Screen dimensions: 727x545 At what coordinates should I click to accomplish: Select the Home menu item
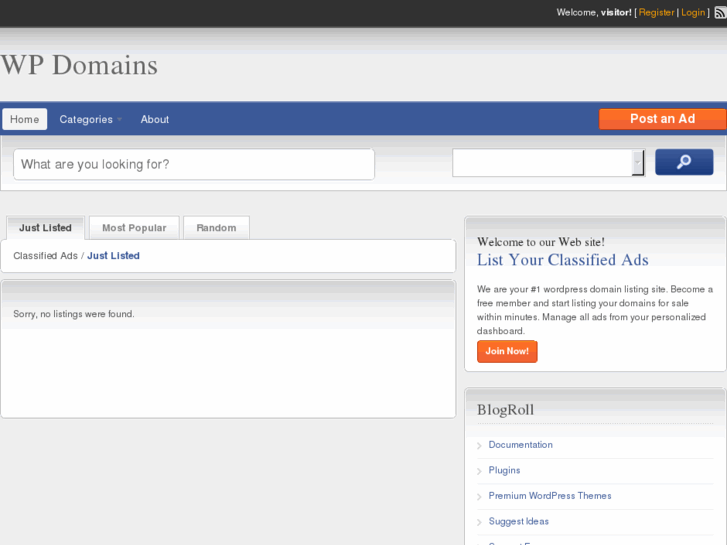25,119
